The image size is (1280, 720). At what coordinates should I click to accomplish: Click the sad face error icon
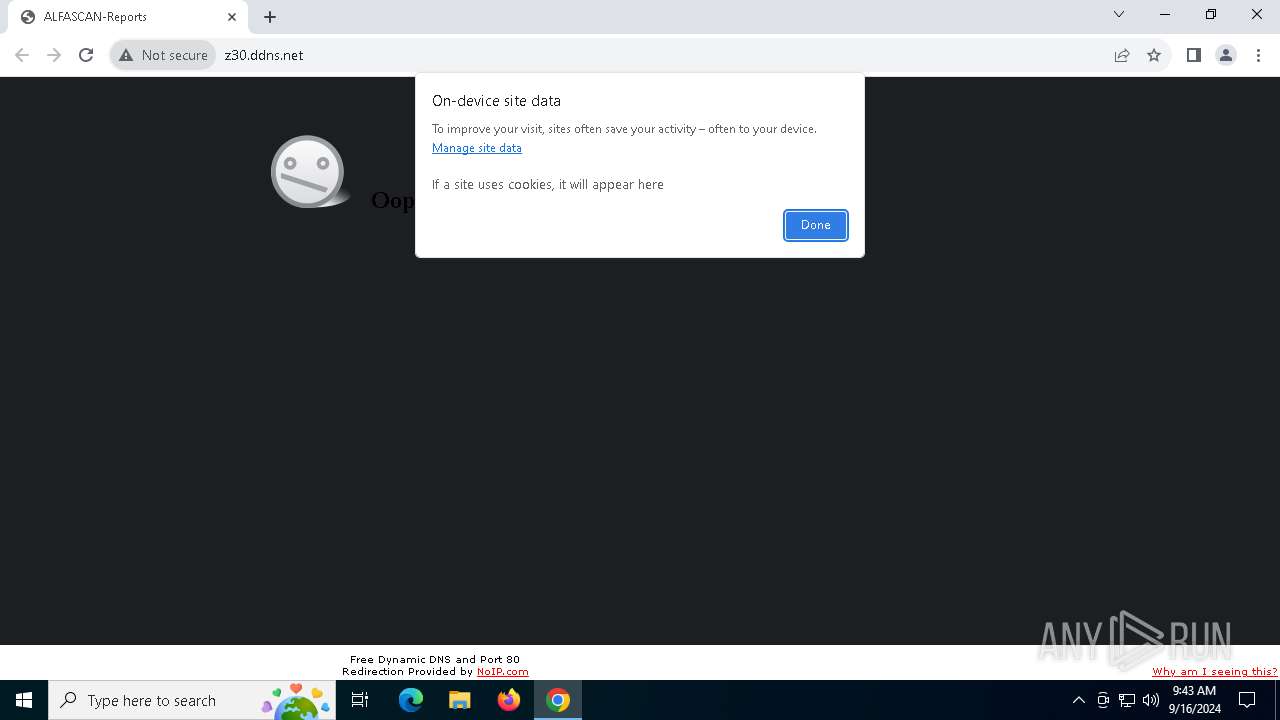[309, 172]
